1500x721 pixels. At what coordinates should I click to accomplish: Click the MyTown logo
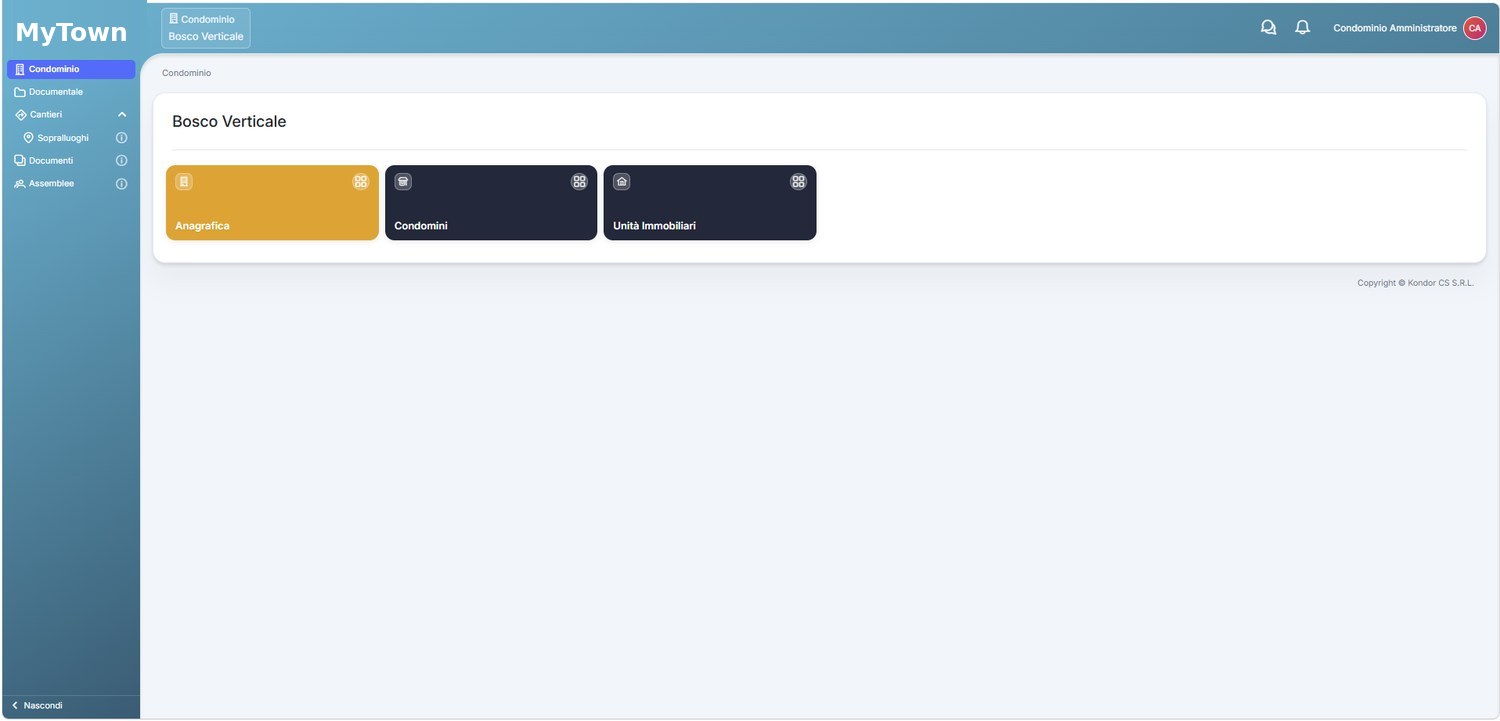coord(71,32)
